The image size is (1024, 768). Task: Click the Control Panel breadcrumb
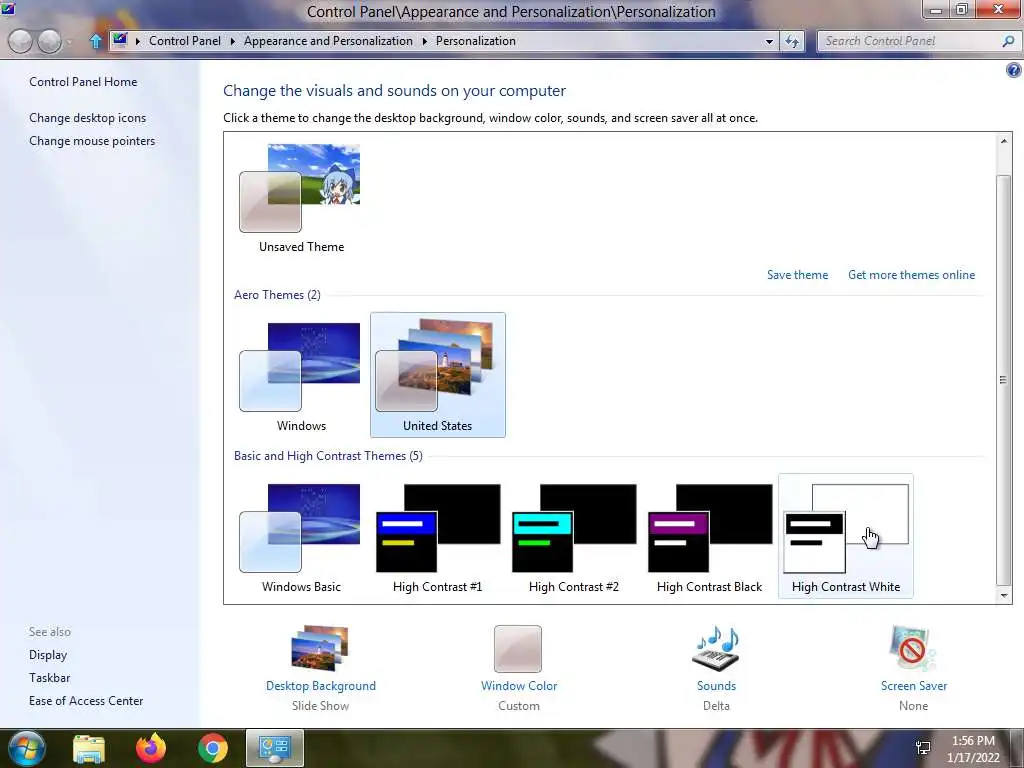click(x=185, y=40)
